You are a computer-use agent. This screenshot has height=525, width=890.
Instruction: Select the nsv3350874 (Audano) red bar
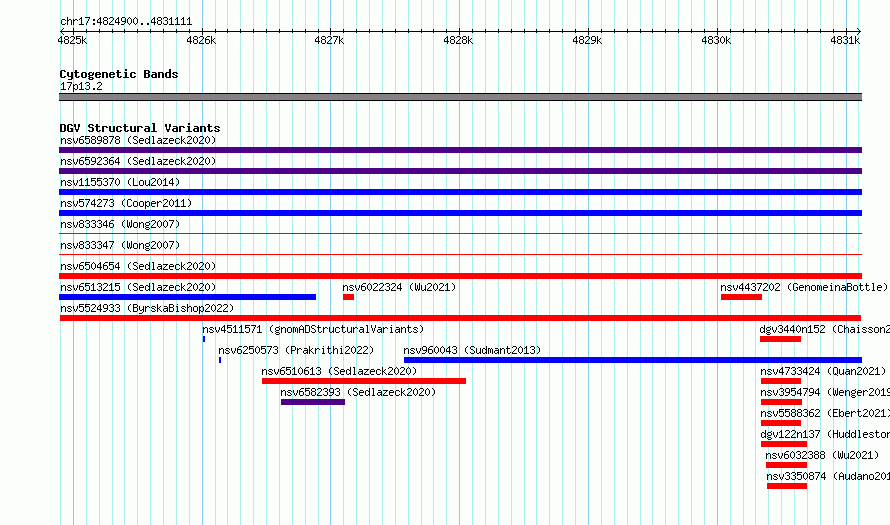pyautogui.click(x=787, y=486)
